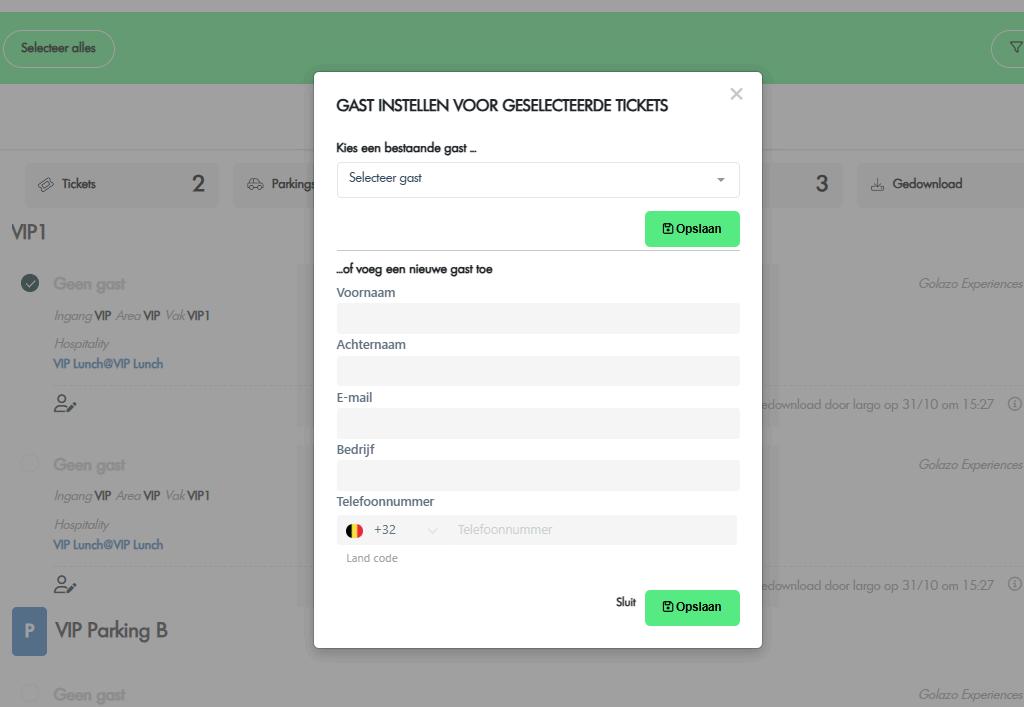1024x707 pixels.
Task: Click into the E-mail field
Action: click(x=538, y=423)
